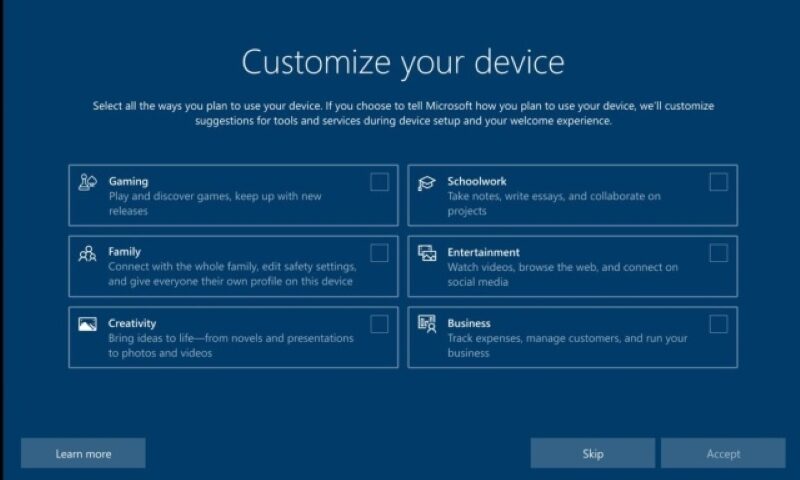Tick the Entertainment checkbox
This screenshot has width=800, height=480.
pos(718,253)
